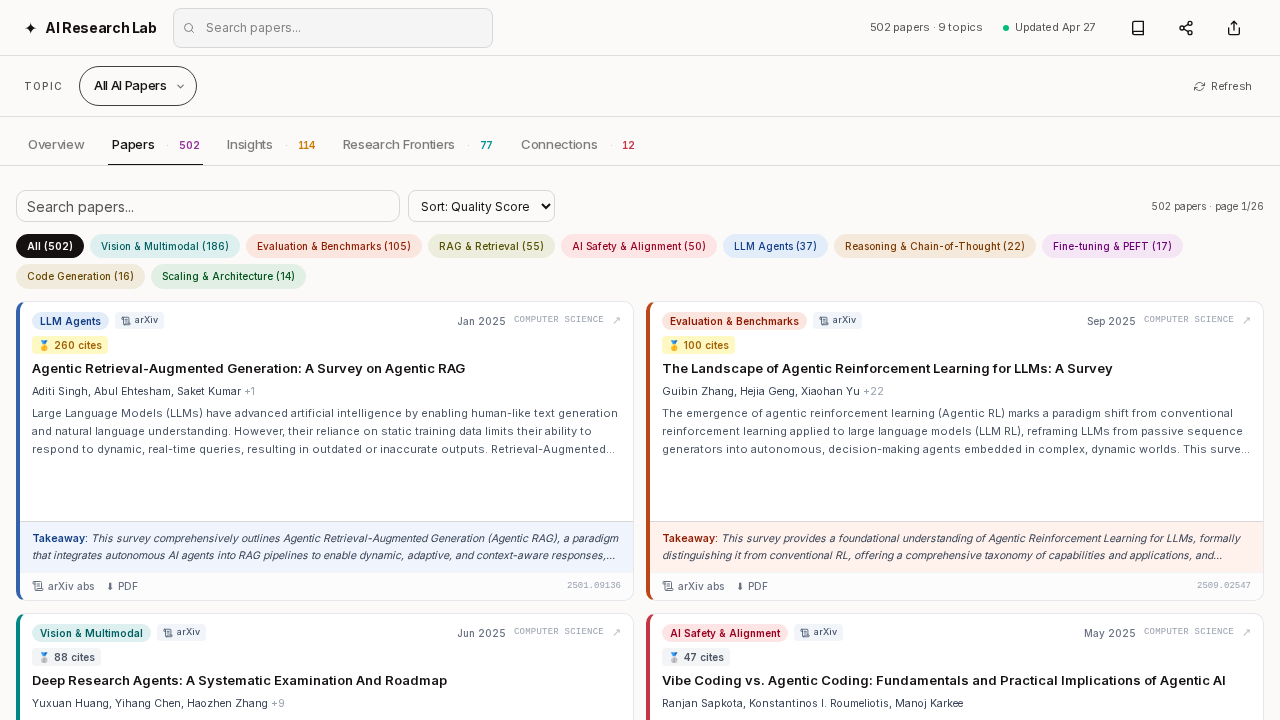Viewport: 1280px width, 720px height.
Task: Click the export upload icon in header
Action: pos(1234,28)
